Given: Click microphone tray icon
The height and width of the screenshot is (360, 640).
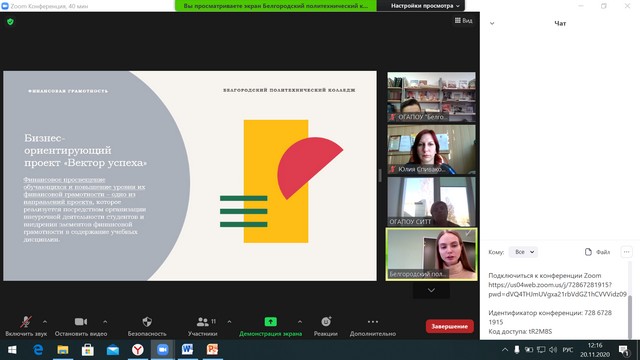Looking at the screenshot, I should (x=517, y=350).
